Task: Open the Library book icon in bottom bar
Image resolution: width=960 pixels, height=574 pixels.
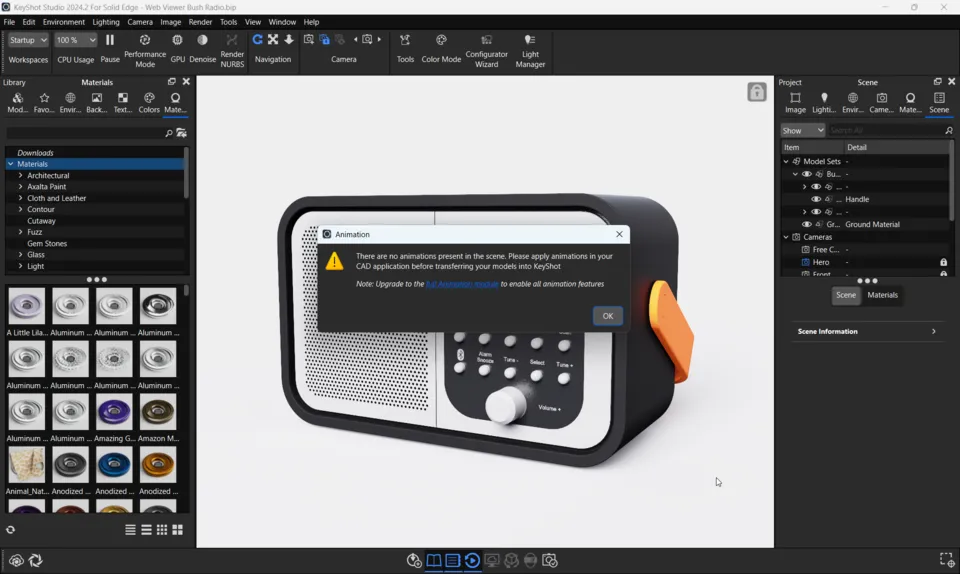Action: pyautogui.click(x=433, y=560)
